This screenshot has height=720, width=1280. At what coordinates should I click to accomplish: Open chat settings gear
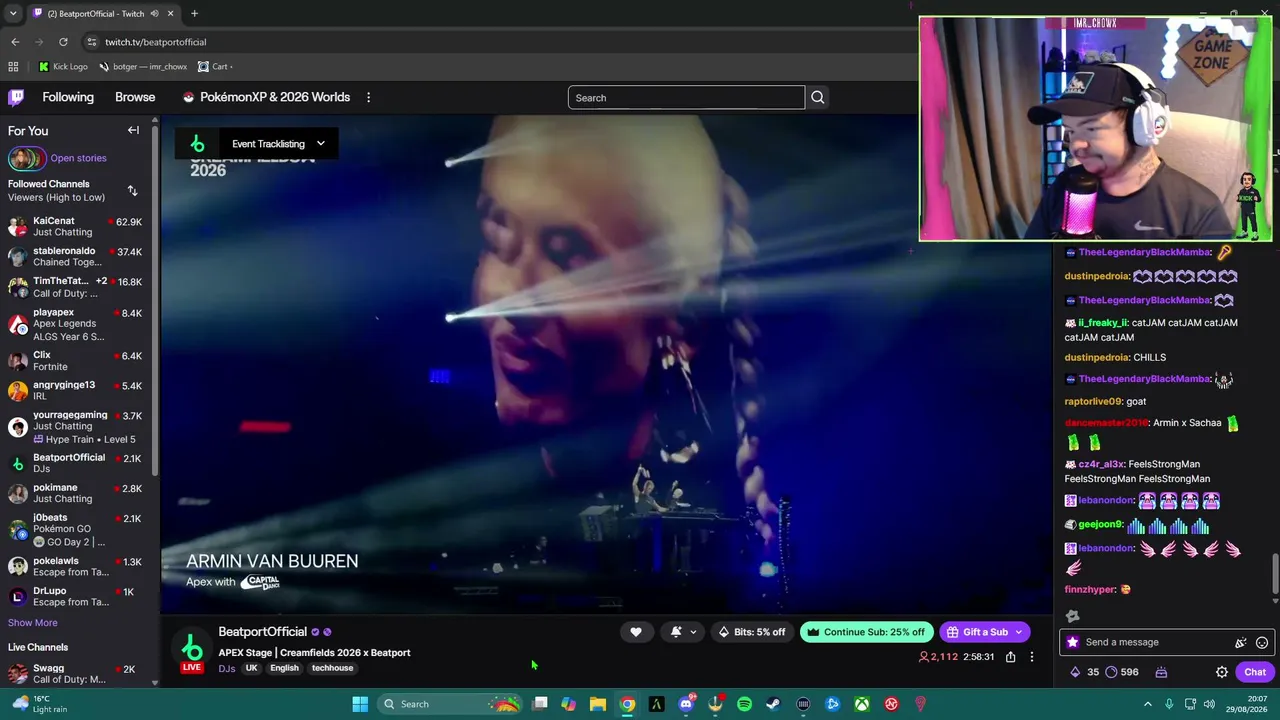tap(1222, 672)
